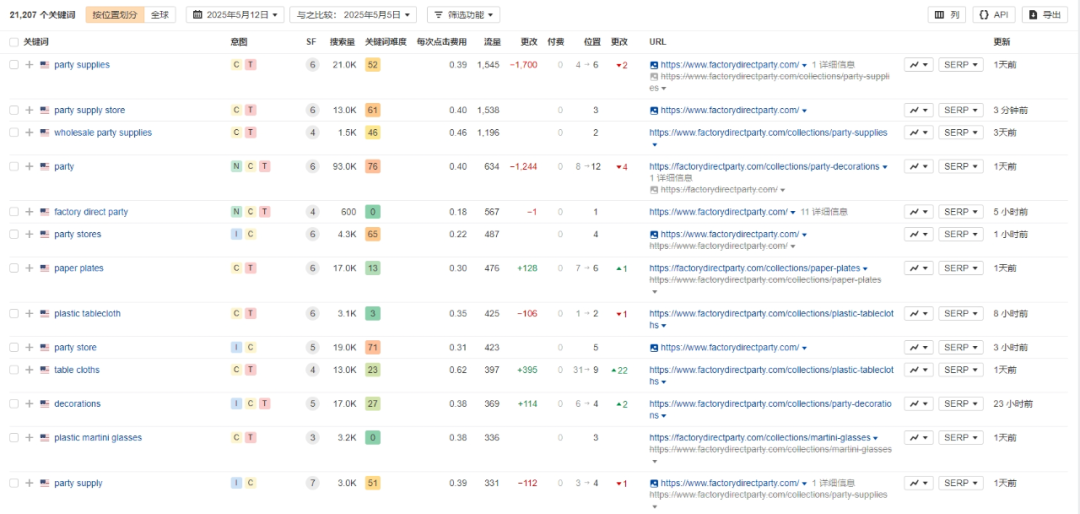Click the plus icon beside 'party supplies'

point(29,65)
